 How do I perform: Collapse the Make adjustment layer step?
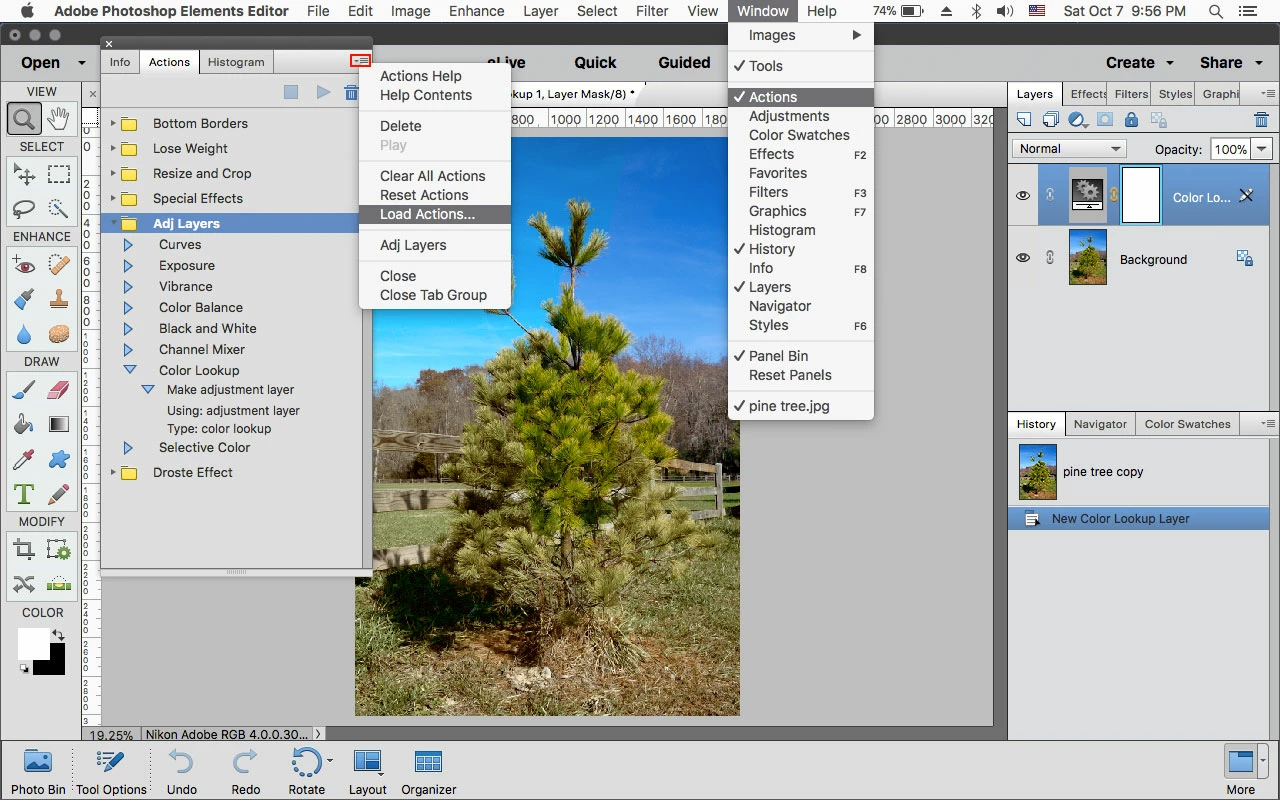(148, 390)
